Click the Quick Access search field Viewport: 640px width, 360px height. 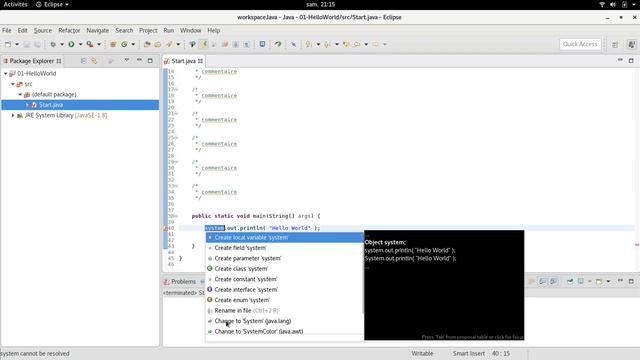click(x=580, y=44)
